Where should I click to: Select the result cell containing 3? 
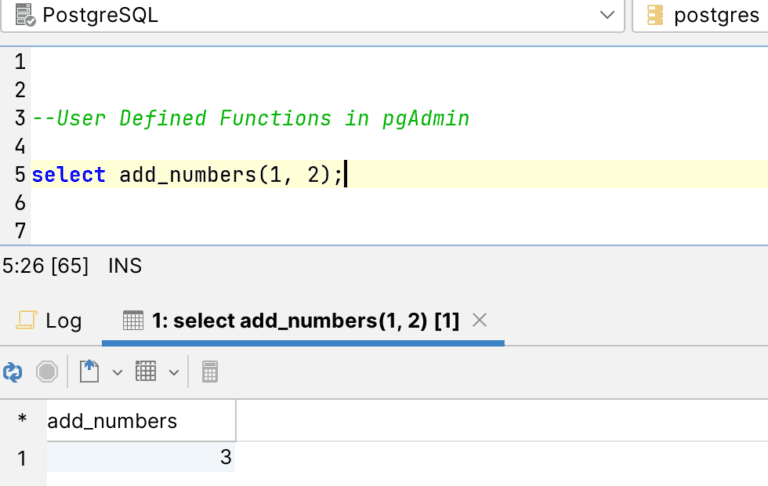pos(140,457)
